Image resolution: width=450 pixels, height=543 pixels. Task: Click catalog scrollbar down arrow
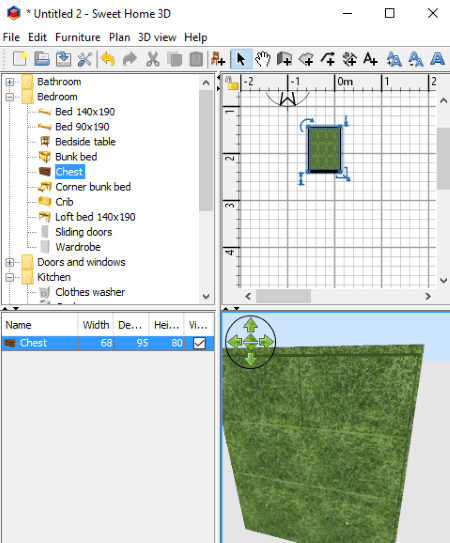coord(206,297)
